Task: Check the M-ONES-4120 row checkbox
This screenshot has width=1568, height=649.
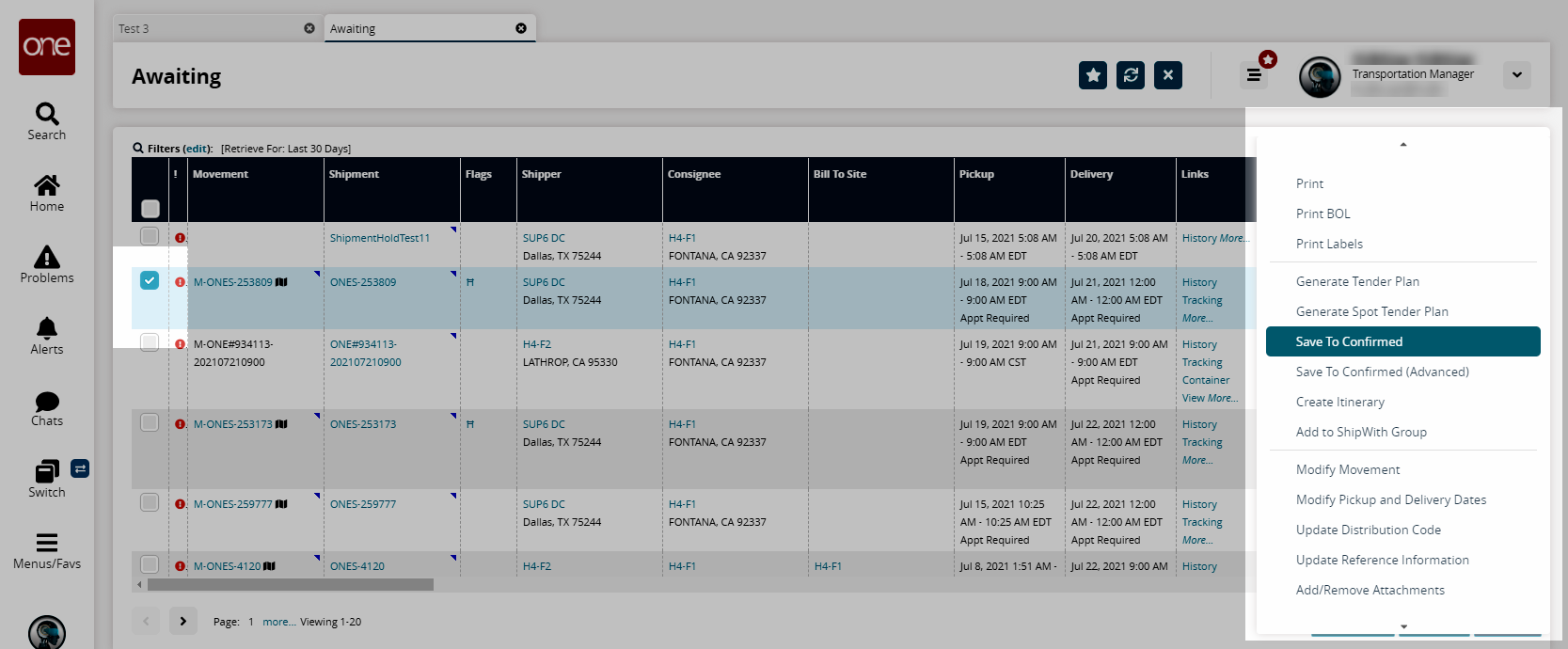Action: click(150, 564)
